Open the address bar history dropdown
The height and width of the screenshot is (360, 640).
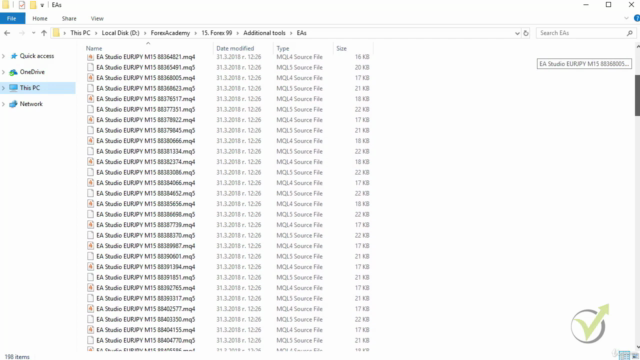pos(517,33)
